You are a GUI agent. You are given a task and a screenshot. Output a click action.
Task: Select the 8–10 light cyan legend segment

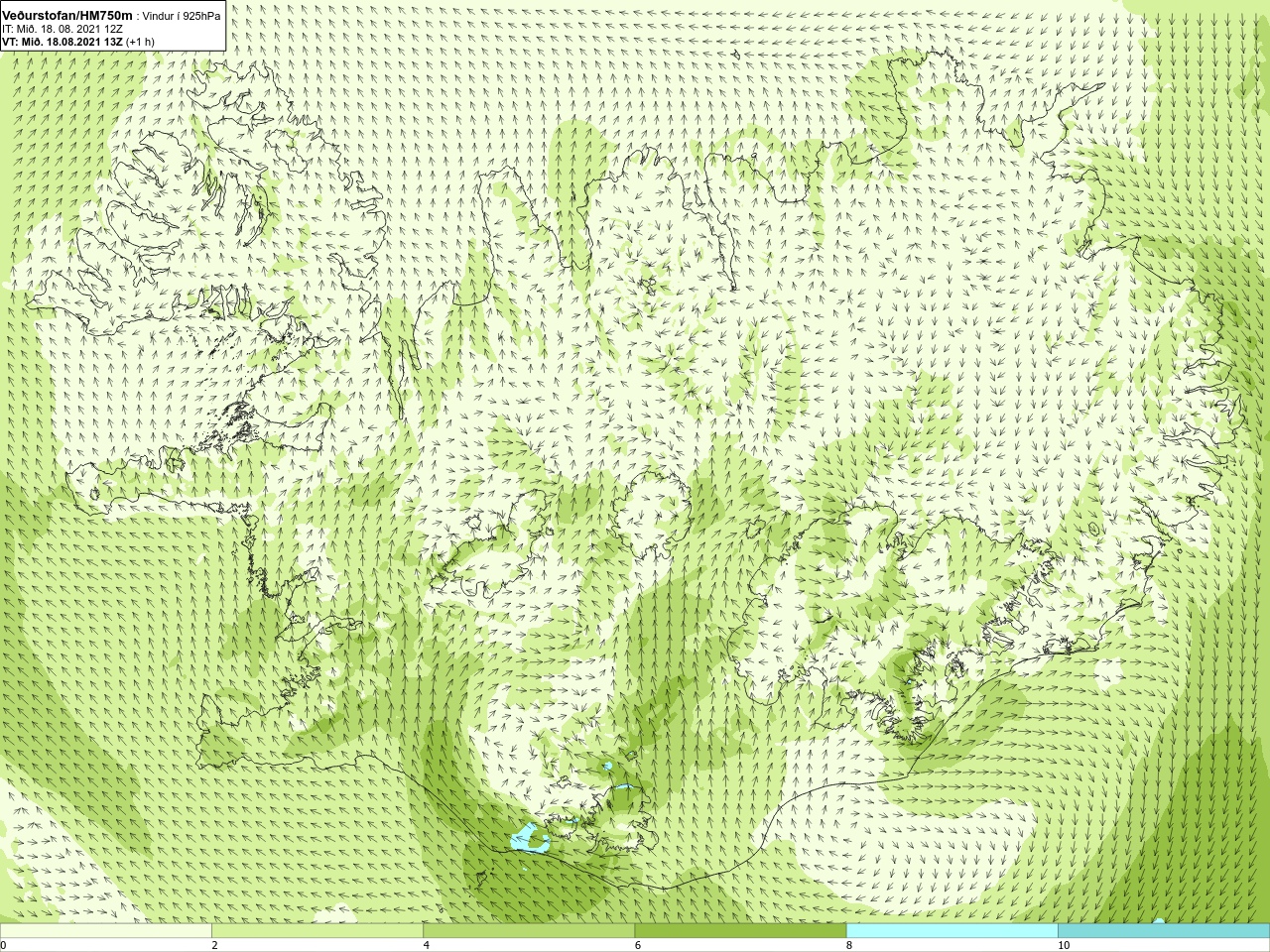952,931
